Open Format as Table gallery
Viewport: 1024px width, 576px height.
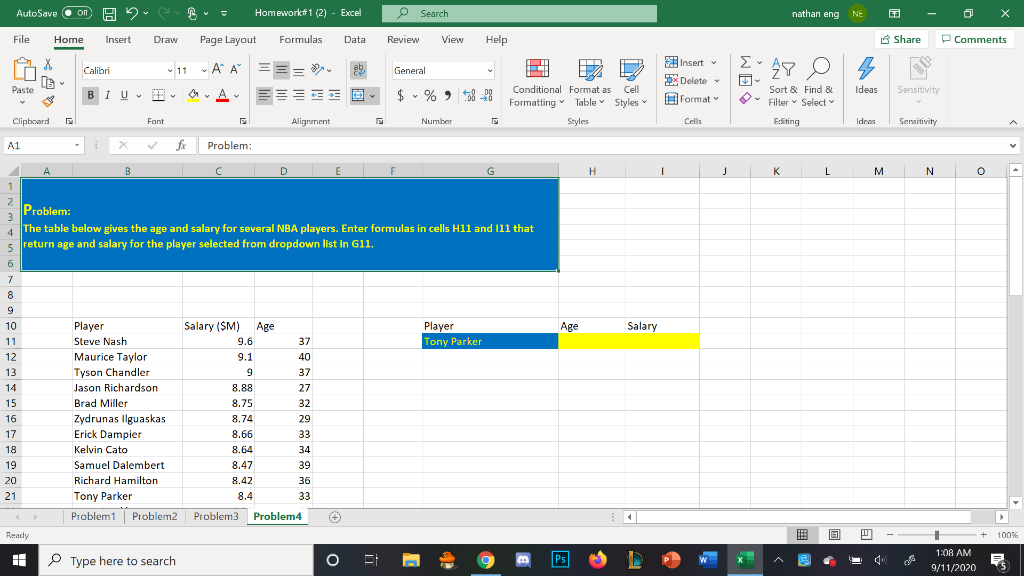tap(589, 84)
